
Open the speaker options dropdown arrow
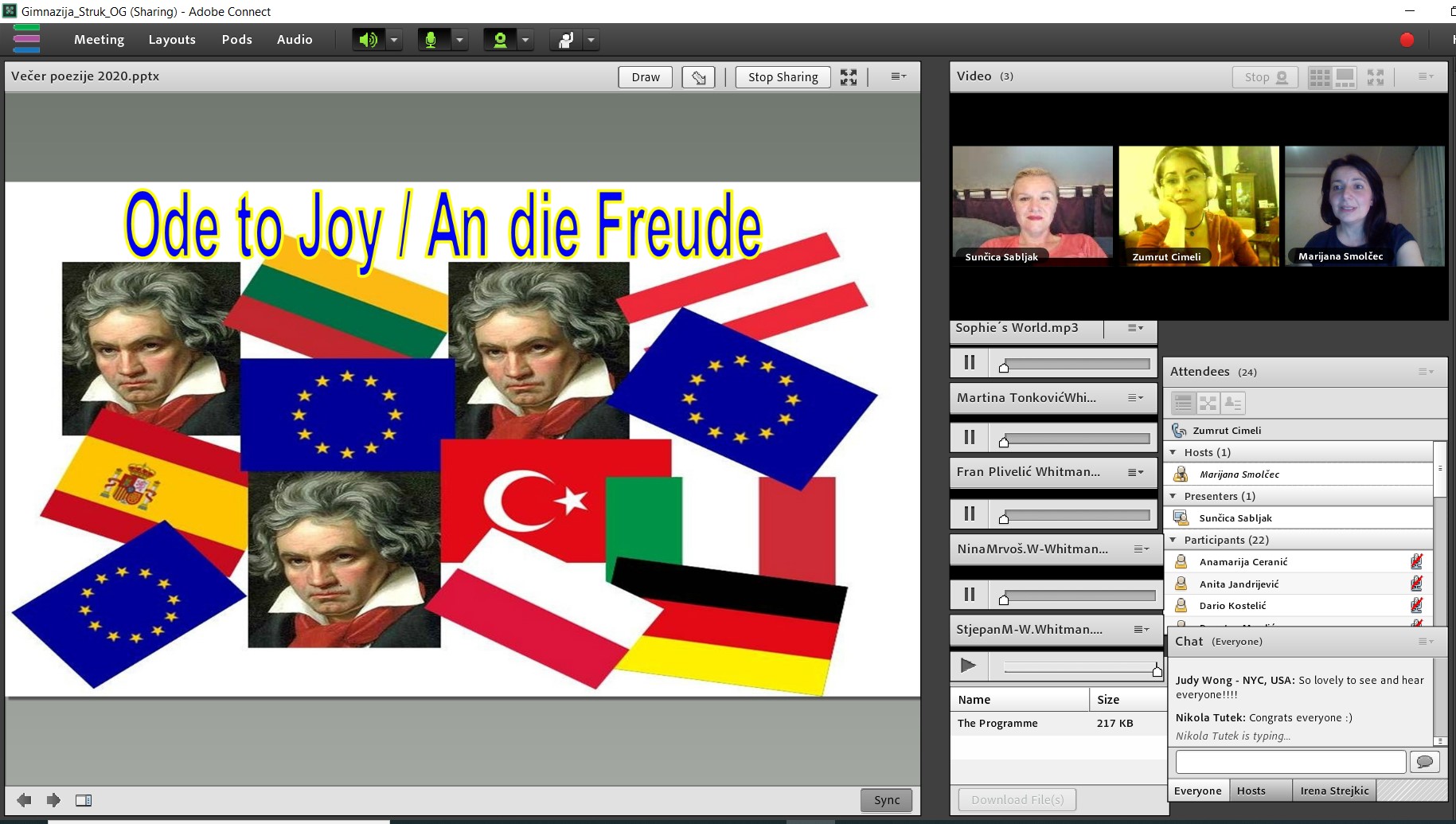click(x=394, y=40)
